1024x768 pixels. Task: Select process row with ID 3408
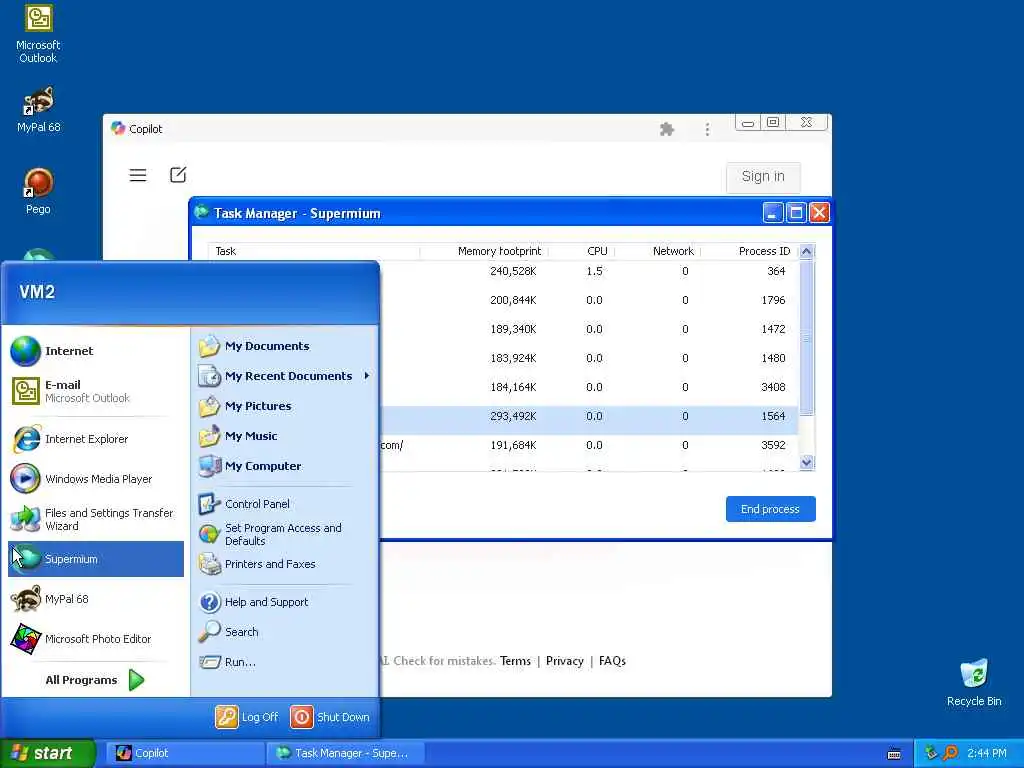pos(588,387)
